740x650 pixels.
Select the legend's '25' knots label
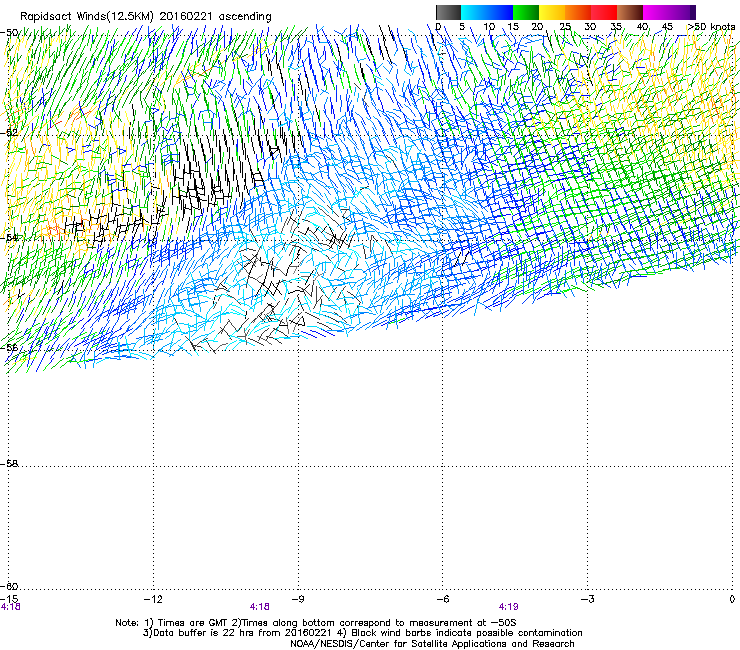(x=565, y=27)
